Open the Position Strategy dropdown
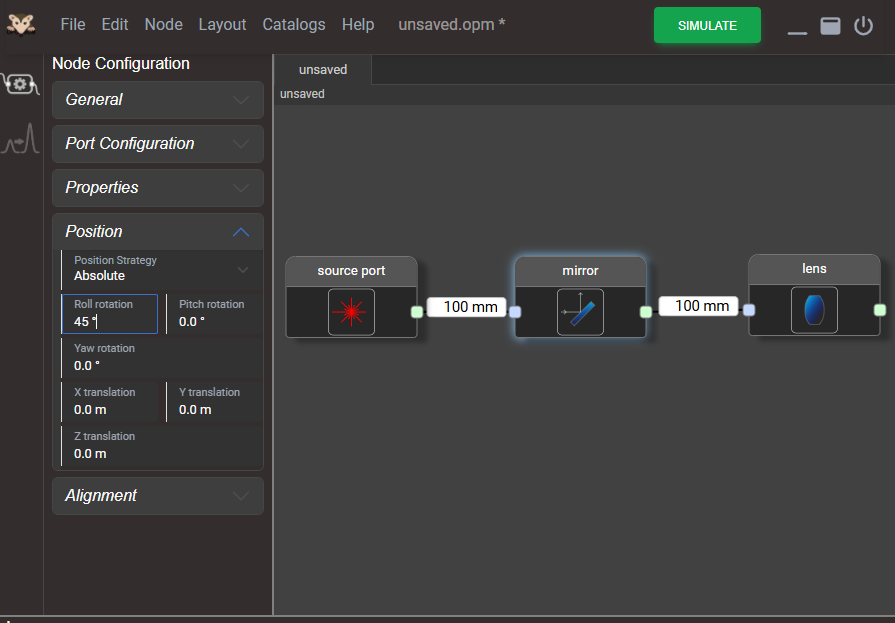This screenshot has width=895, height=623. point(162,268)
